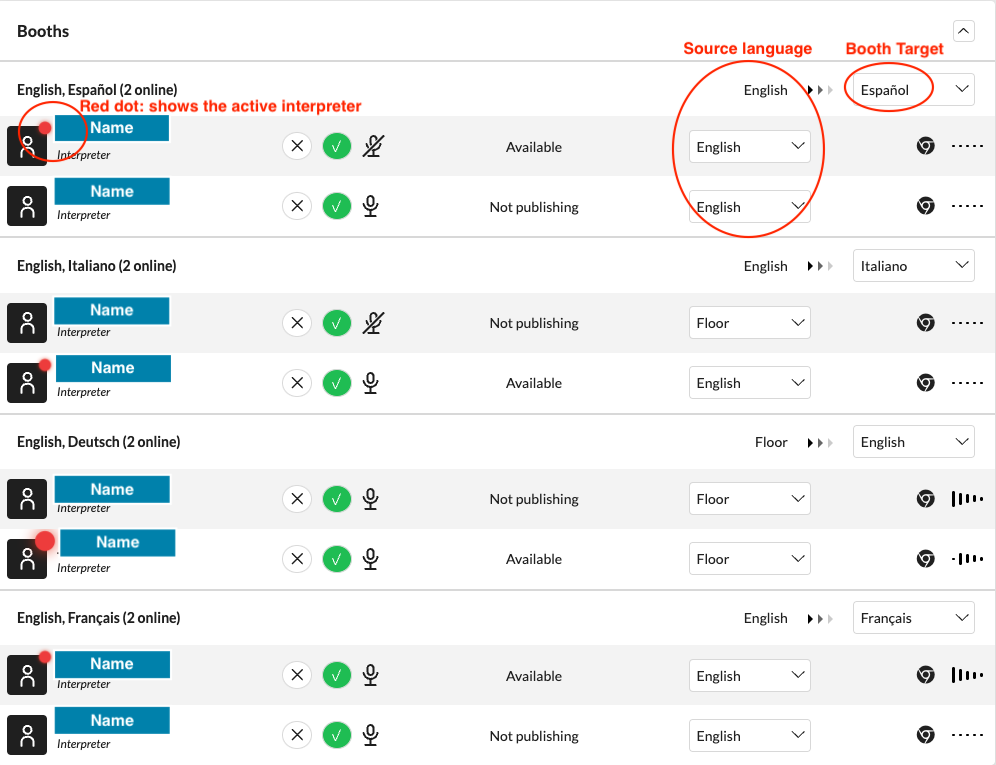Open the Floor source dropdown in the Italiano booth

(x=749, y=323)
